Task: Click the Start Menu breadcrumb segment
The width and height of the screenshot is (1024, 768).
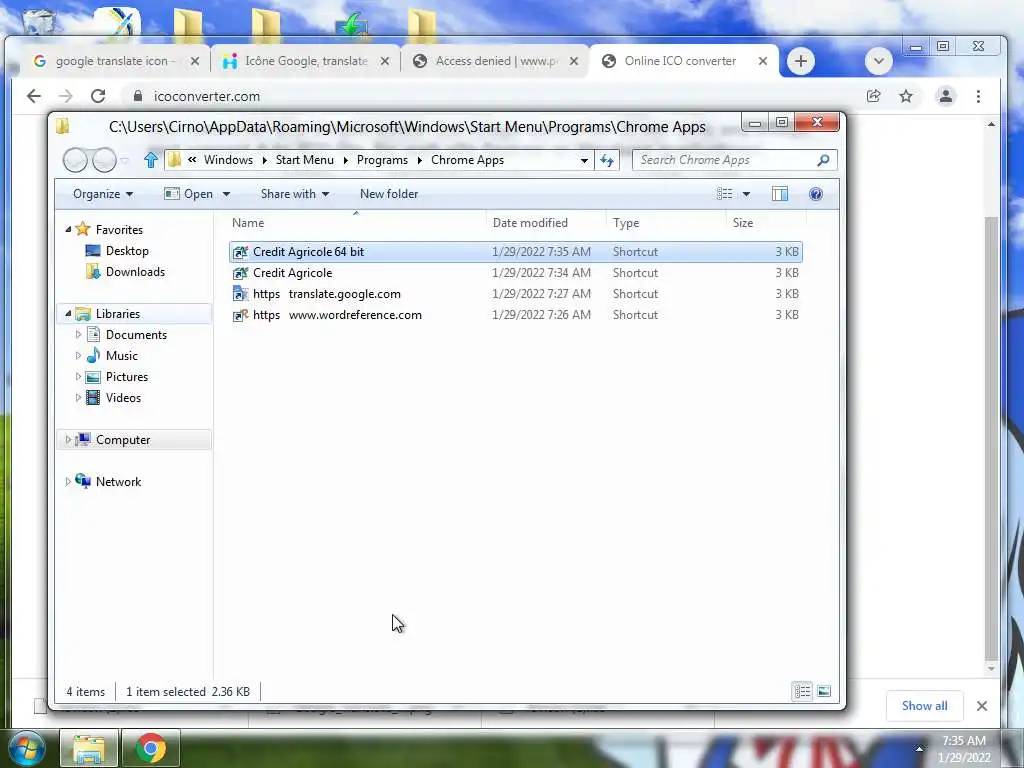Action: coord(304,160)
